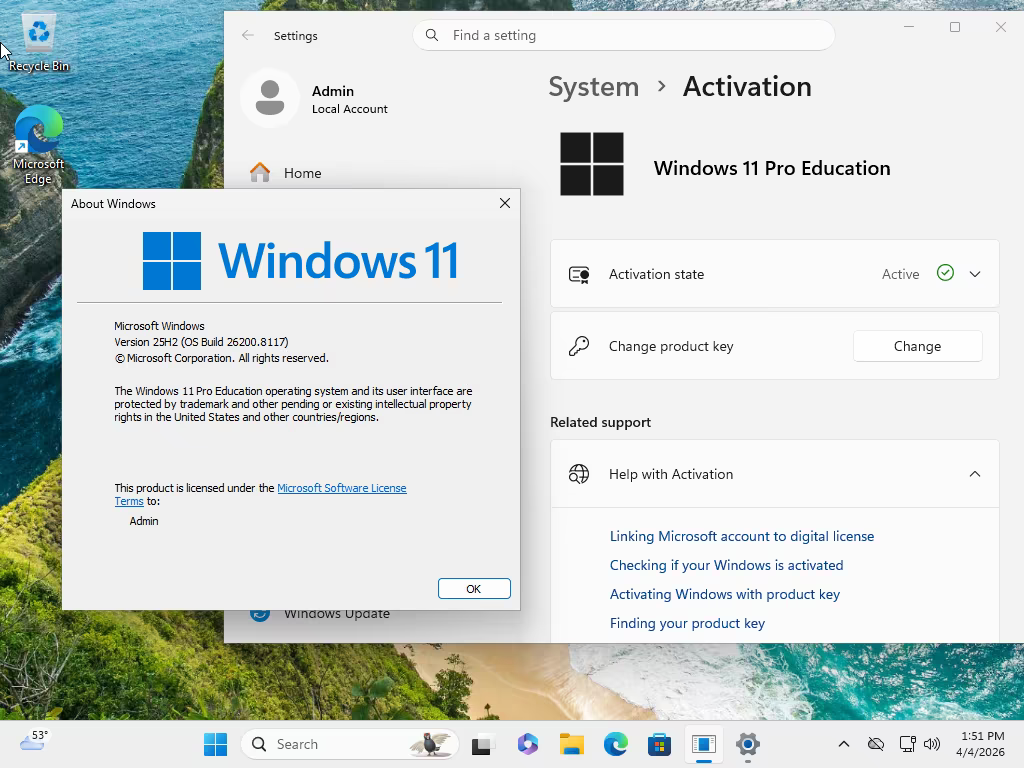The image size is (1024, 768).
Task: Click the key icon for Change product key
Action: [x=579, y=346]
